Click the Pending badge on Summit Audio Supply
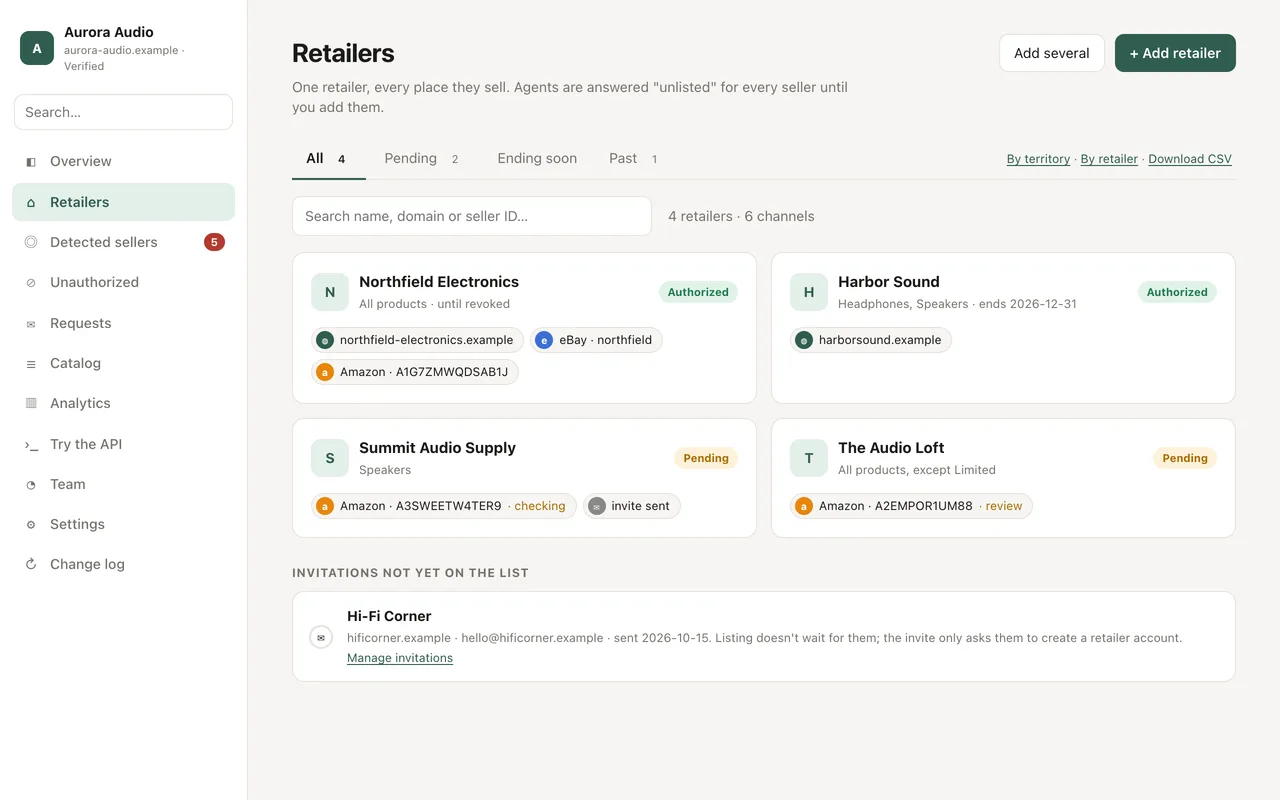 pyautogui.click(x=706, y=458)
